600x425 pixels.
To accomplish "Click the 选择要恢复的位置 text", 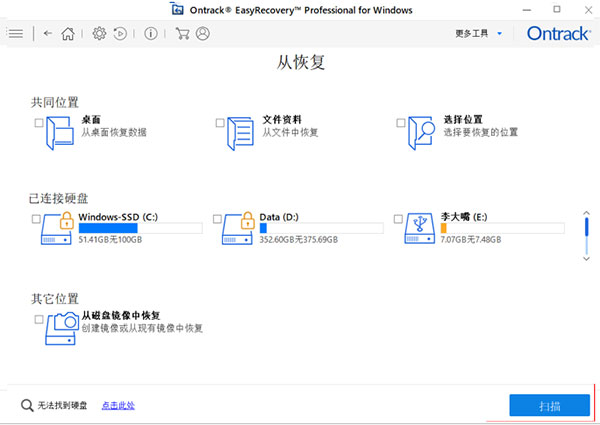I will click(481, 132).
